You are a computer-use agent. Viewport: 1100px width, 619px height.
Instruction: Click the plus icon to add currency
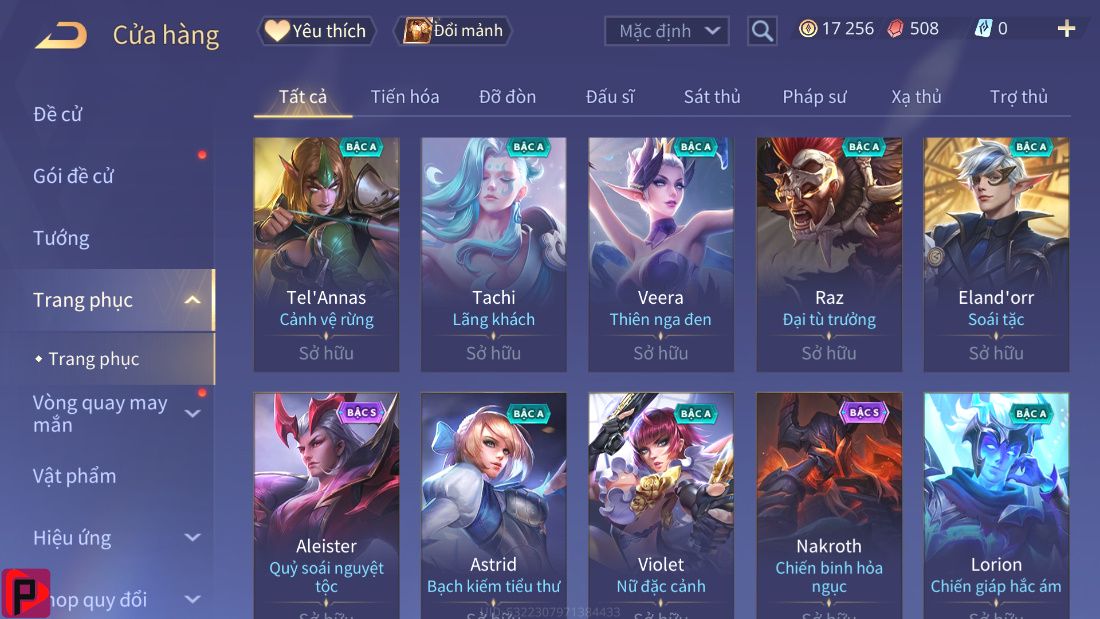click(1066, 29)
